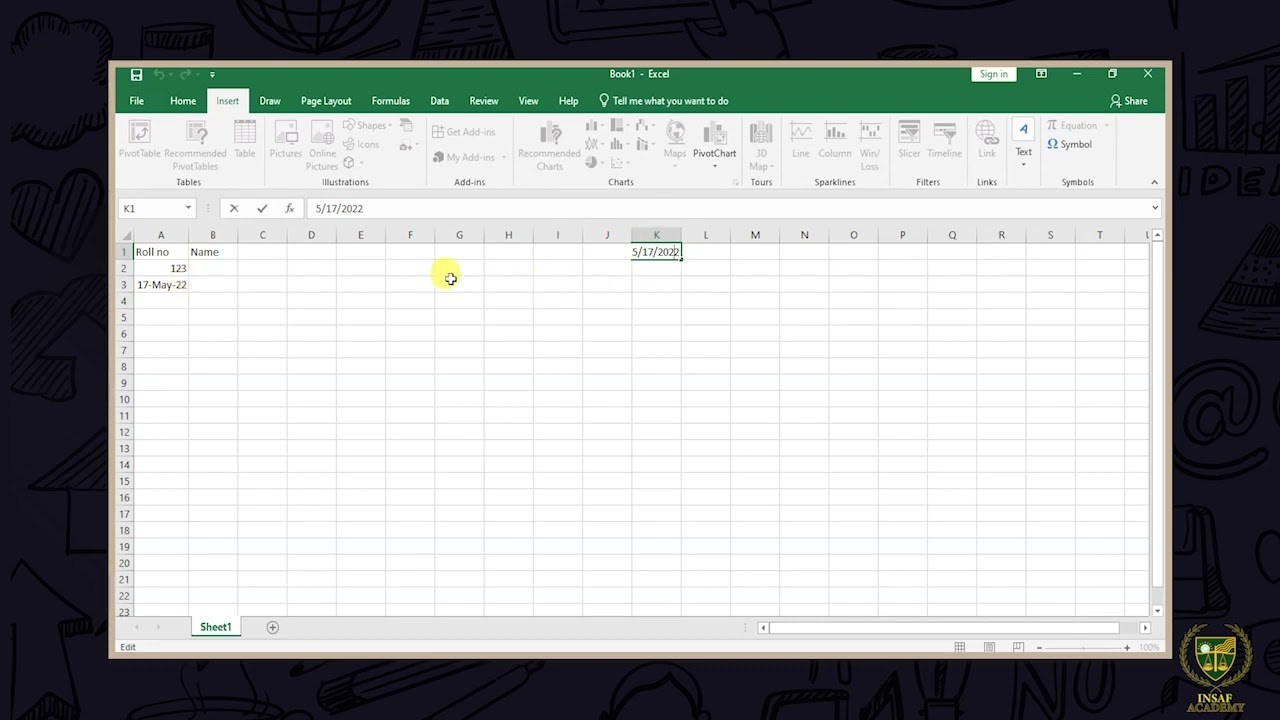Select row header 10

tap(124, 399)
